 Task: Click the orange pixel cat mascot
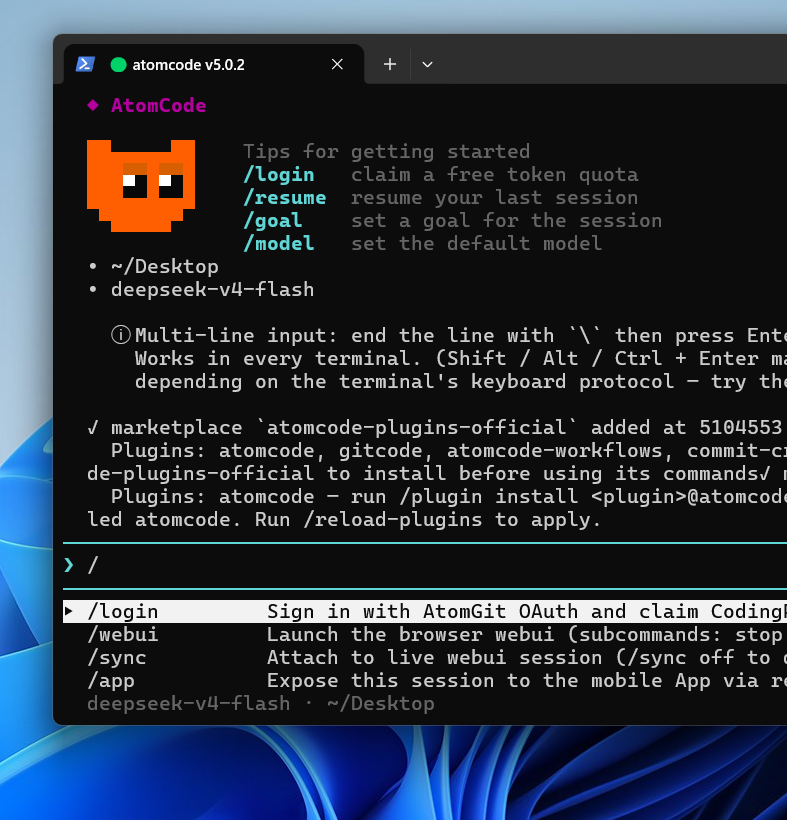point(141,186)
